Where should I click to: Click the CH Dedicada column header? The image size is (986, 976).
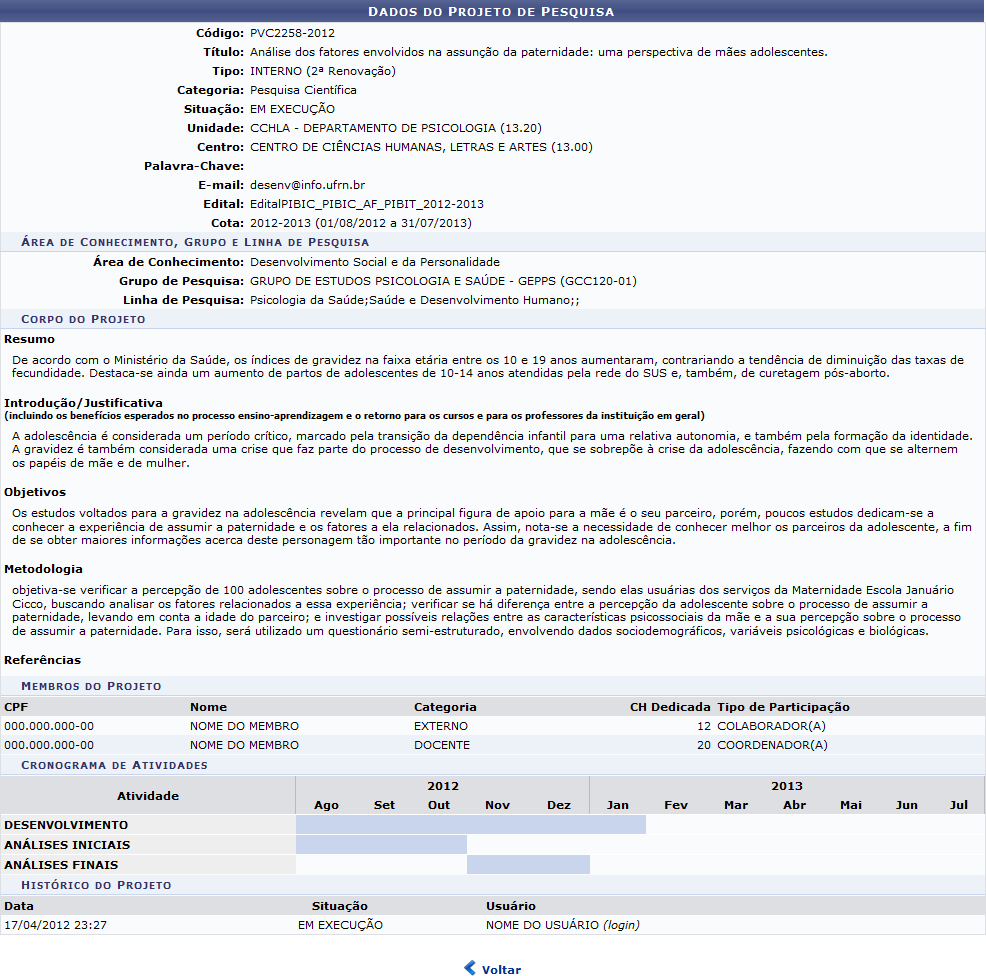pos(670,707)
